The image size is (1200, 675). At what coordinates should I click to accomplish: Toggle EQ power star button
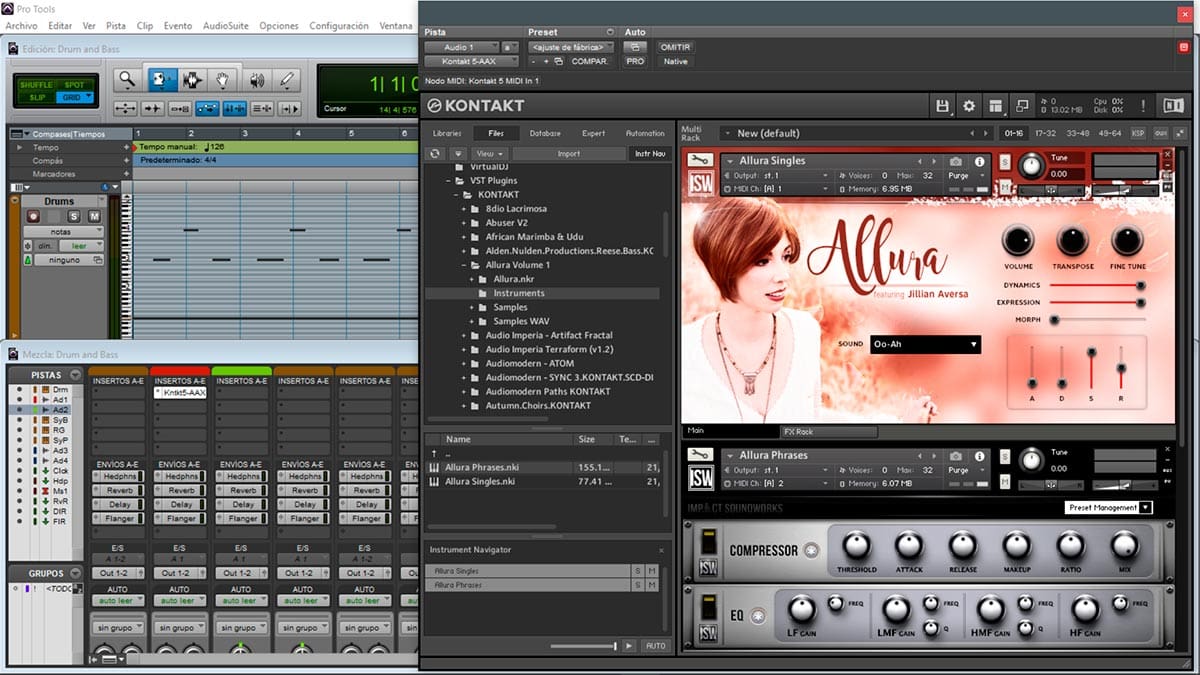coord(759,615)
